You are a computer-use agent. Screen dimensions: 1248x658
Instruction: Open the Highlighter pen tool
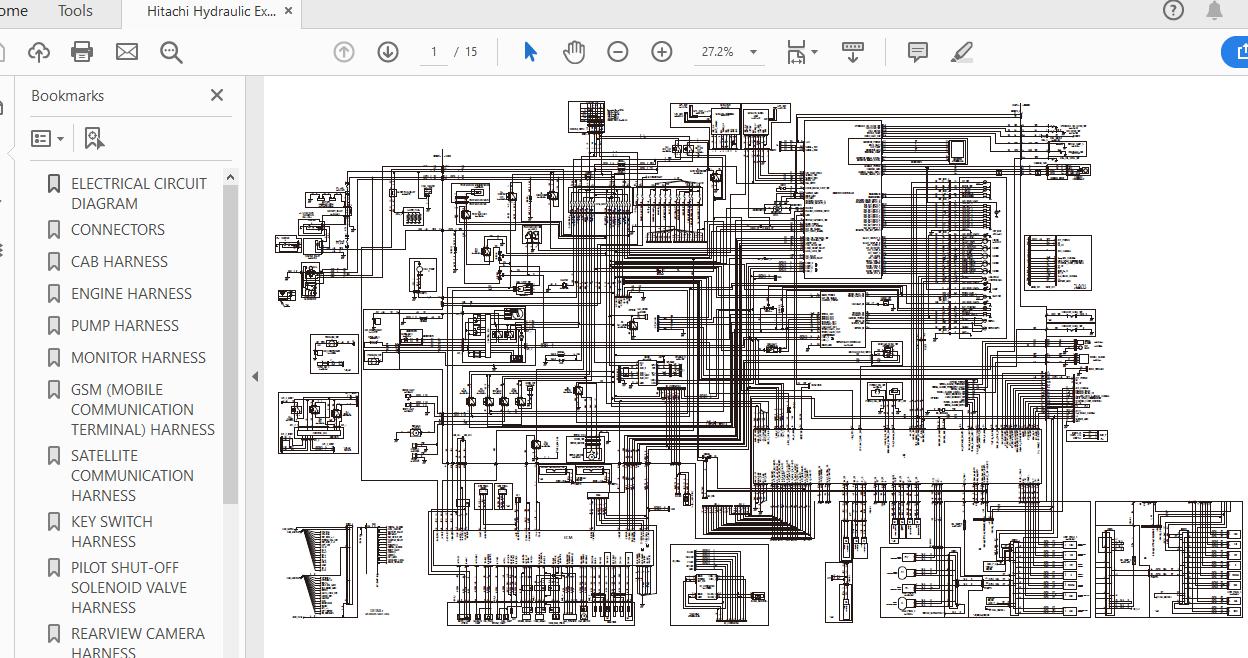961,51
